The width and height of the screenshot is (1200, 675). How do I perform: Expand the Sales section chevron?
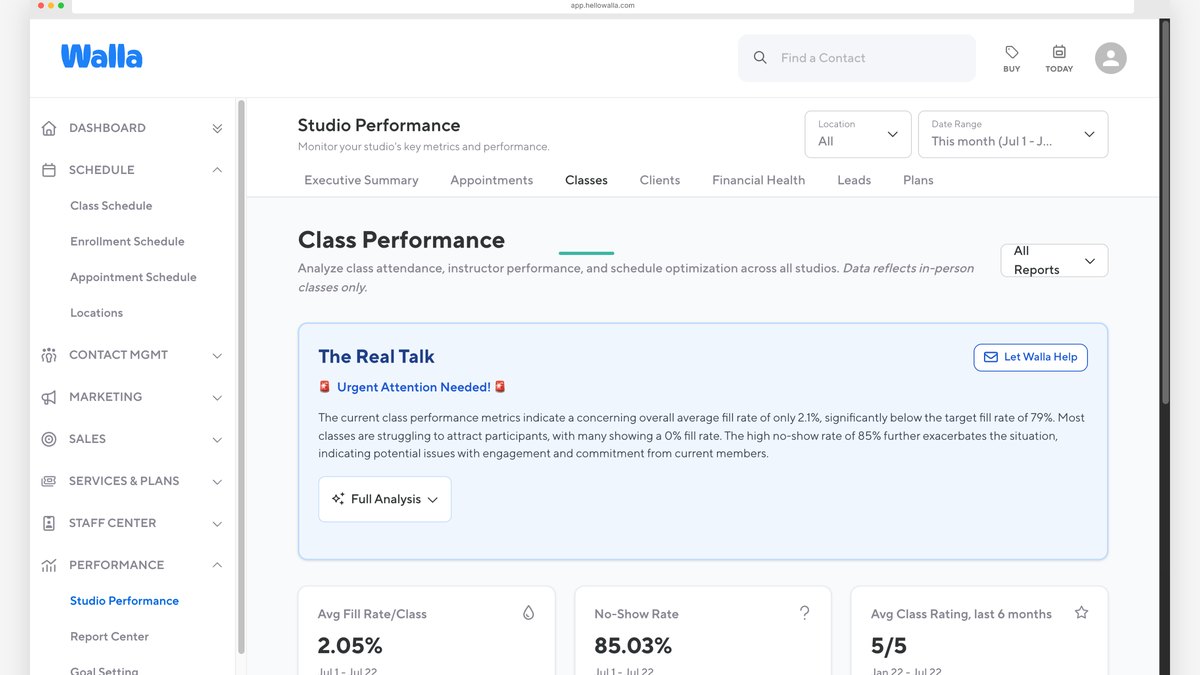[217, 439]
